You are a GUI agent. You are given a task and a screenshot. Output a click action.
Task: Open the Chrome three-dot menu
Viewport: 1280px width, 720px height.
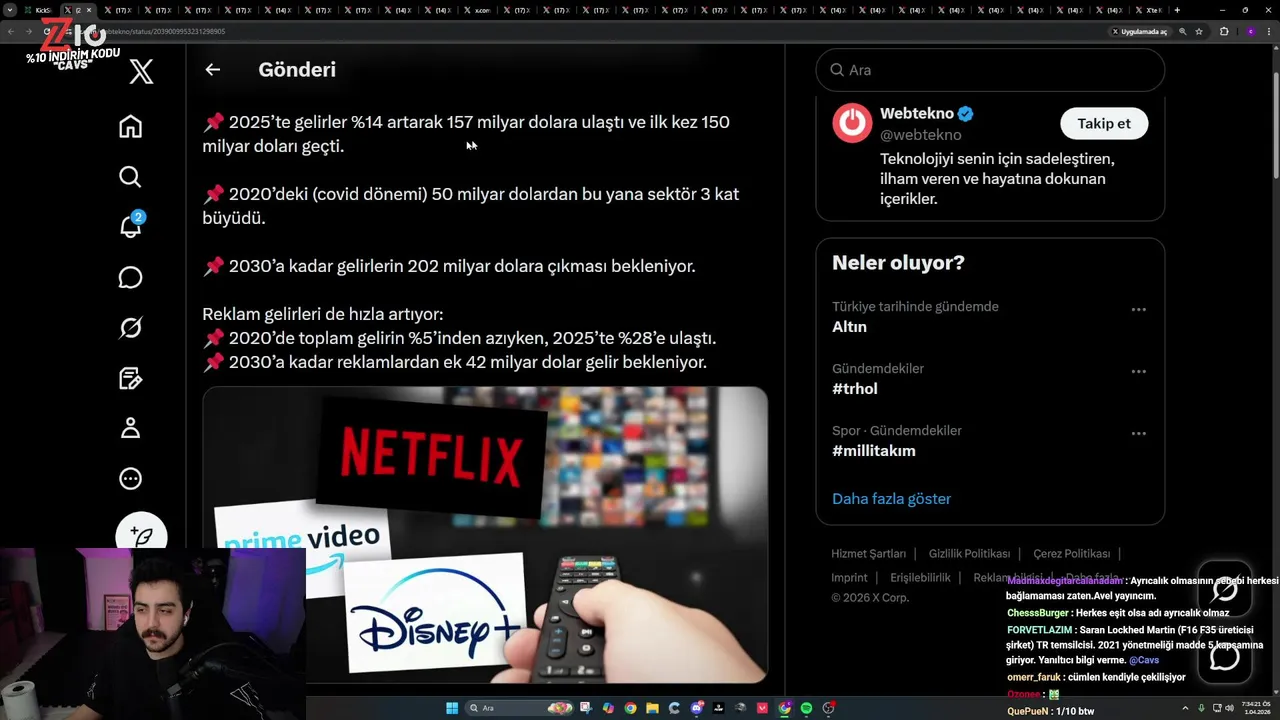pos(1269,31)
